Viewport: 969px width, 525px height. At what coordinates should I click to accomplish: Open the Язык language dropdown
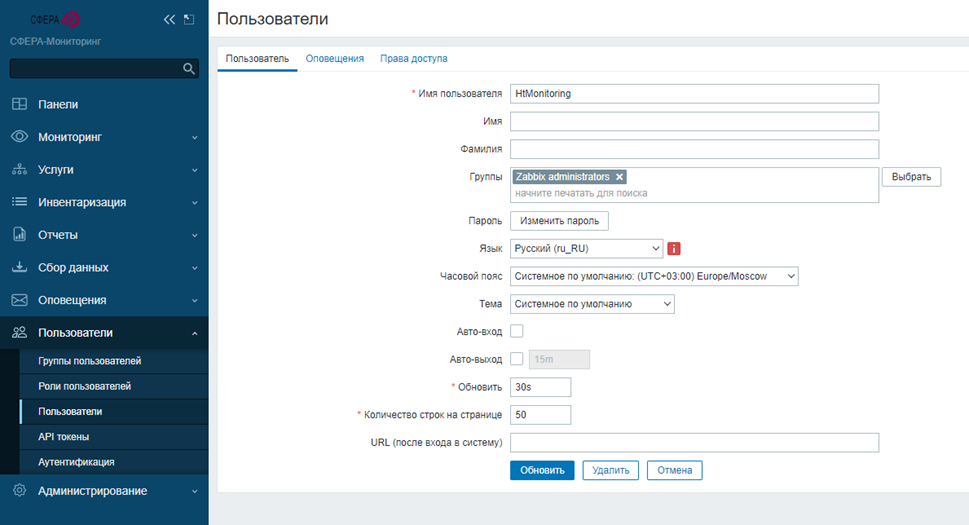[x=586, y=248]
